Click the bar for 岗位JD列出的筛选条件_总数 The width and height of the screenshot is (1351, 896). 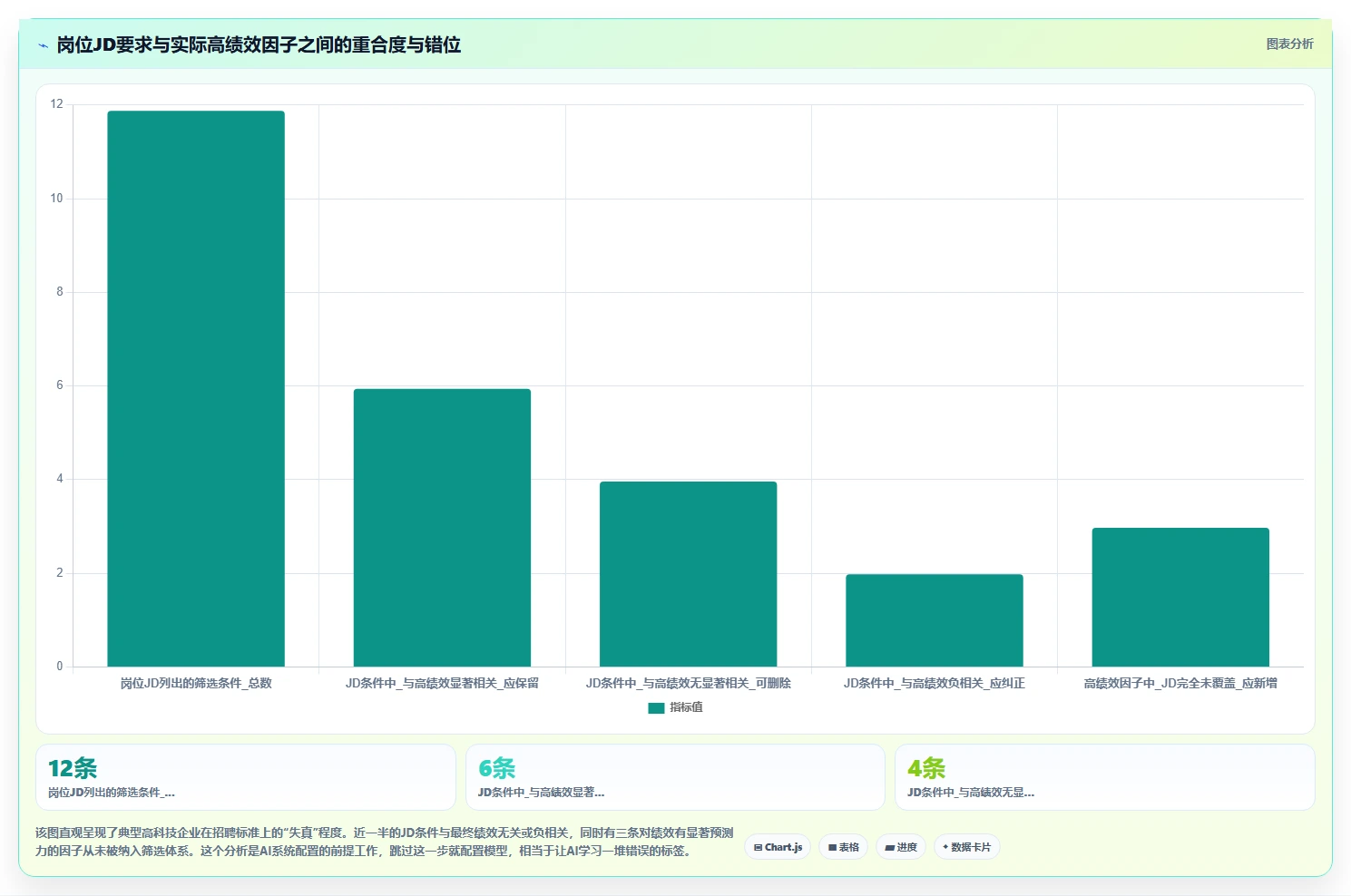click(x=196, y=389)
